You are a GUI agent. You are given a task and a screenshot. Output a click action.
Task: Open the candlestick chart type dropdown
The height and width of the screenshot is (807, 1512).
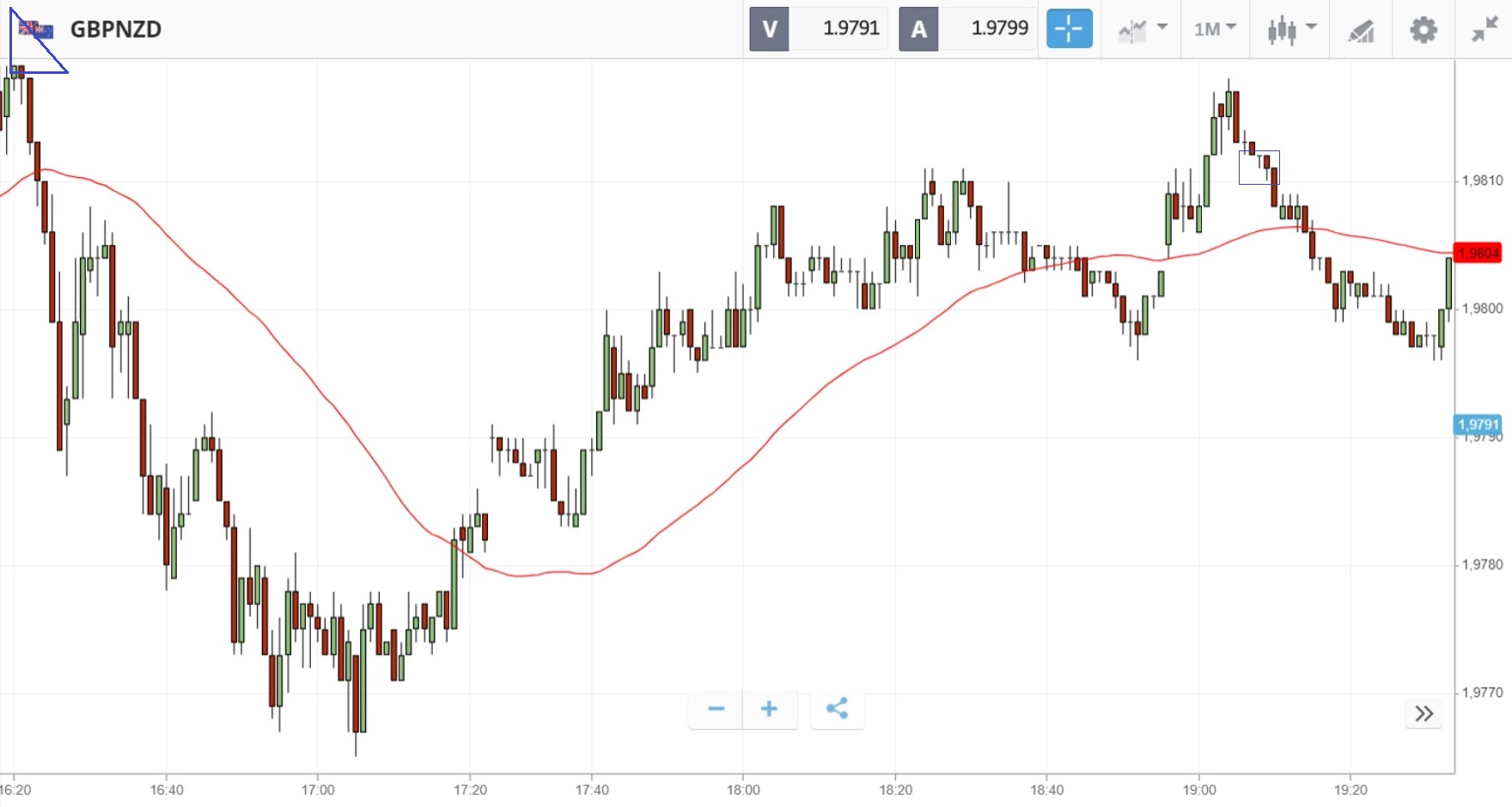1292,29
